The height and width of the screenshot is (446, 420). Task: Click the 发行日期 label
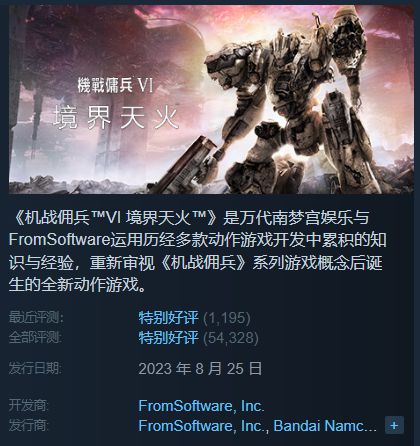[x=36, y=369]
